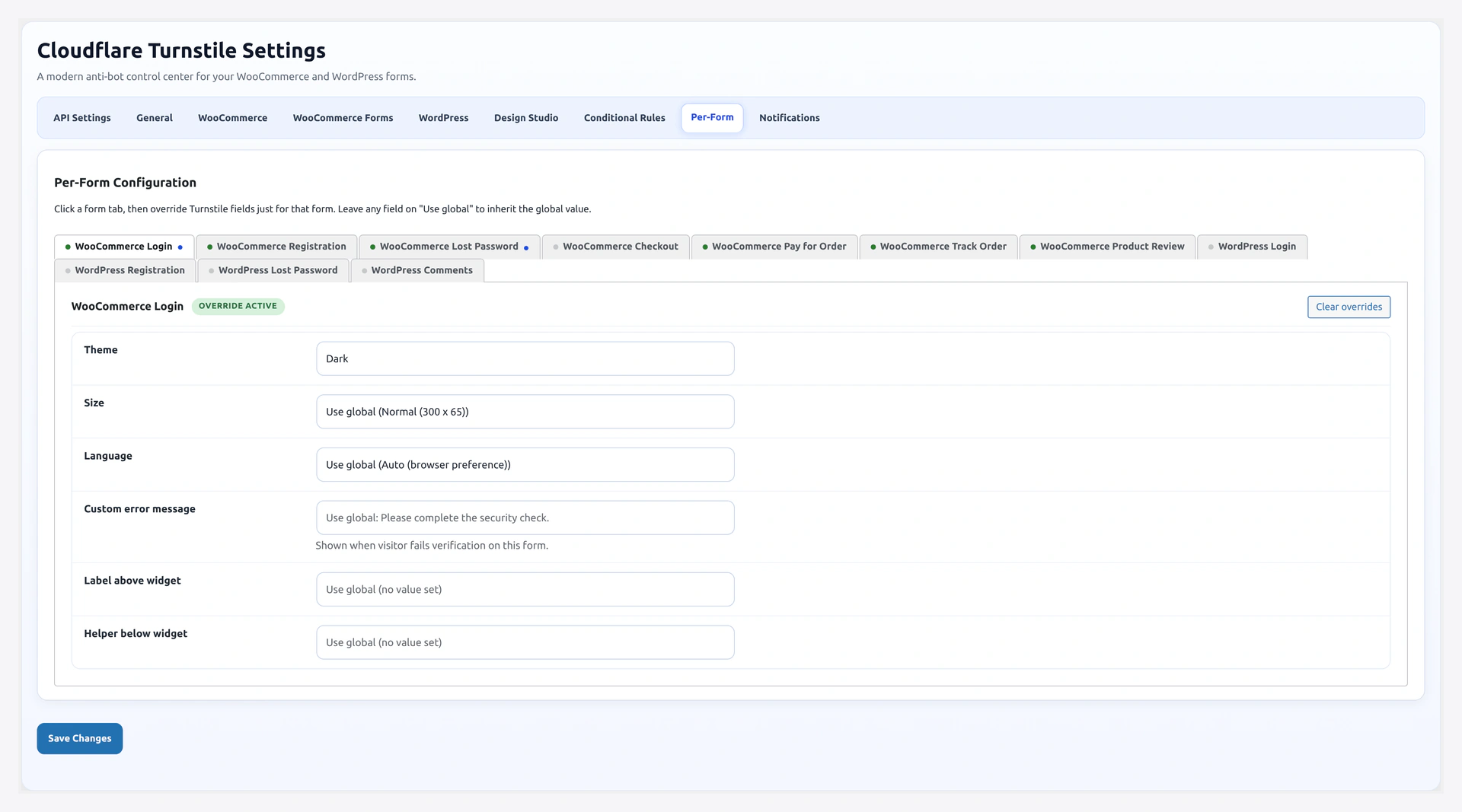Open WooCommerce Track Order form tab
This screenshot has width=1462, height=812.
pyautogui.click(x=938, y=247)
